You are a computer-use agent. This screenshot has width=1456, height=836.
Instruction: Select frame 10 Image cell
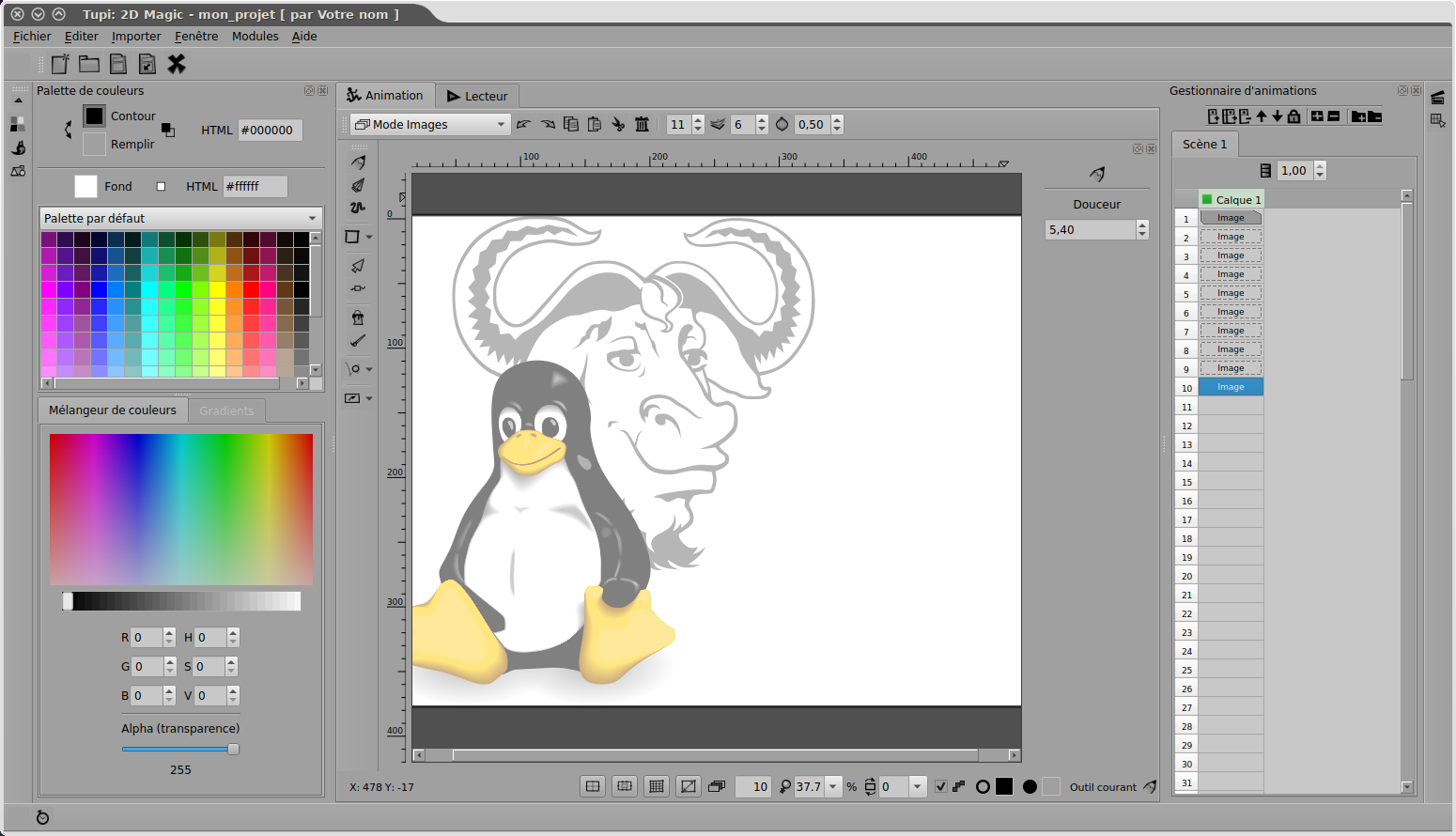[1231, 387]
